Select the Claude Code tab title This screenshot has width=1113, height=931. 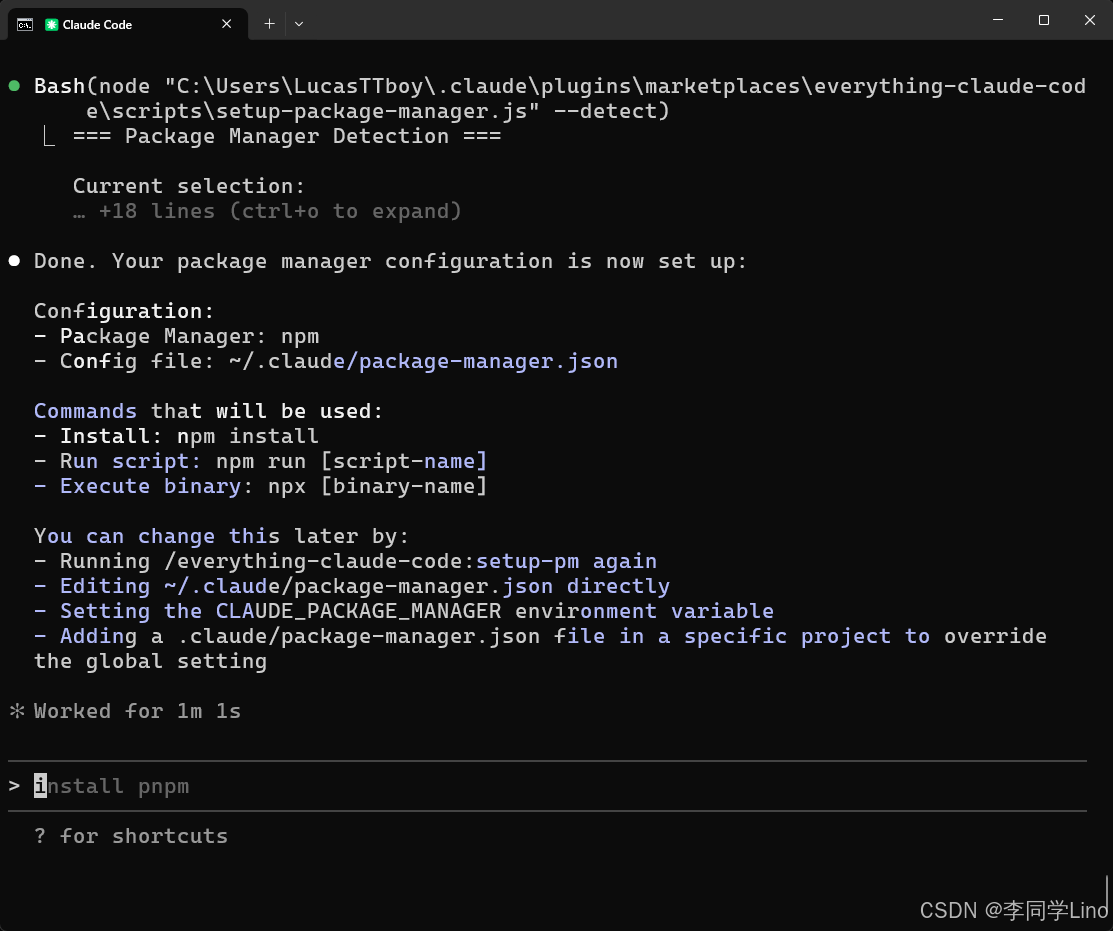click(97, 24)
